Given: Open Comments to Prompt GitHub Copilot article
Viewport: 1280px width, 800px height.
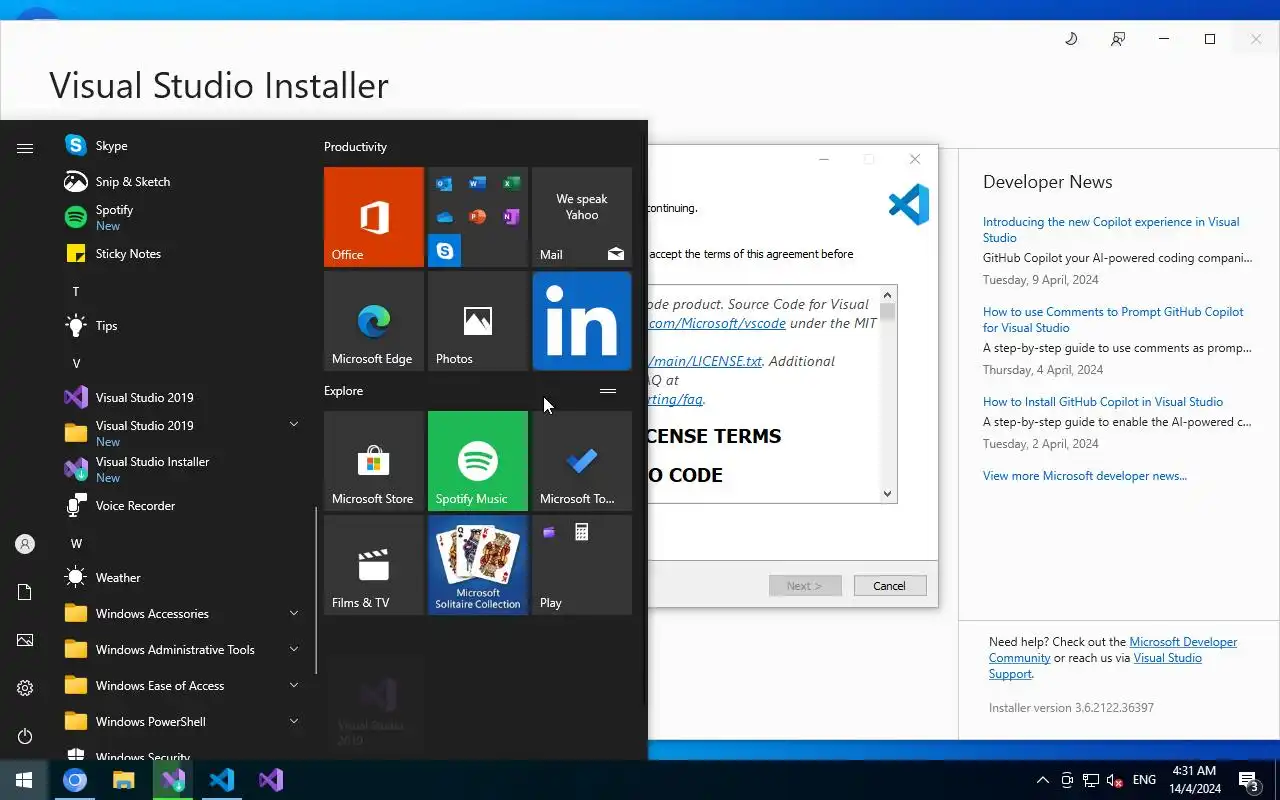Looking at the screenshot, I should point(1113,320).
